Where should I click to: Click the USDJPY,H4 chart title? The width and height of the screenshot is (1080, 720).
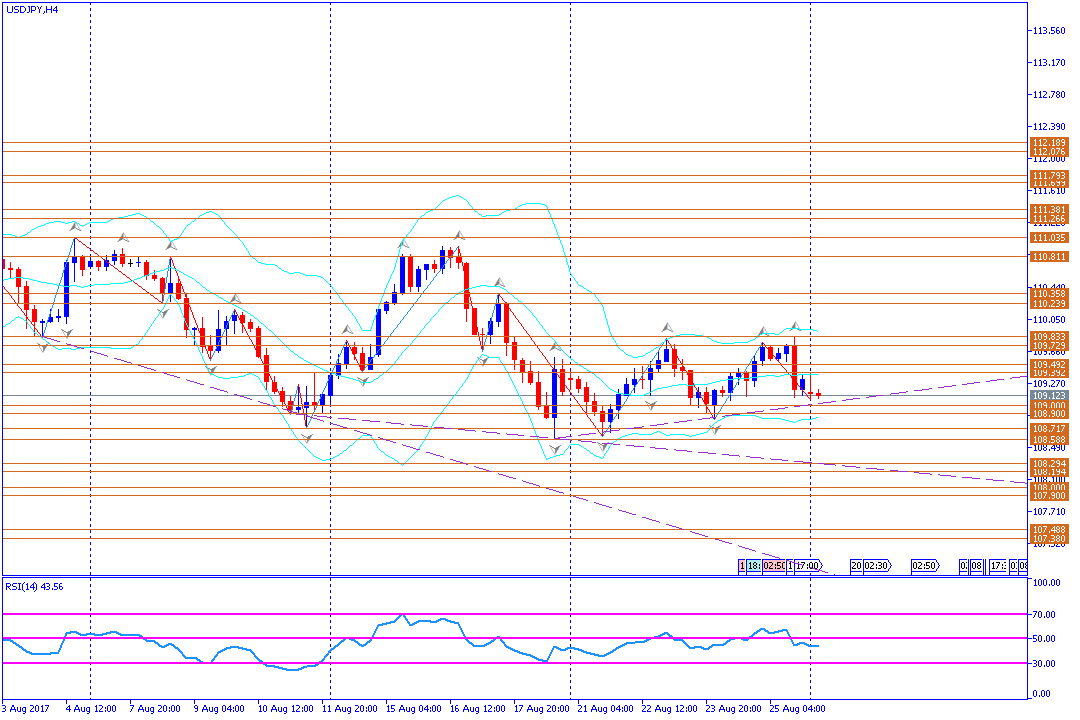[x=32, y=10]
